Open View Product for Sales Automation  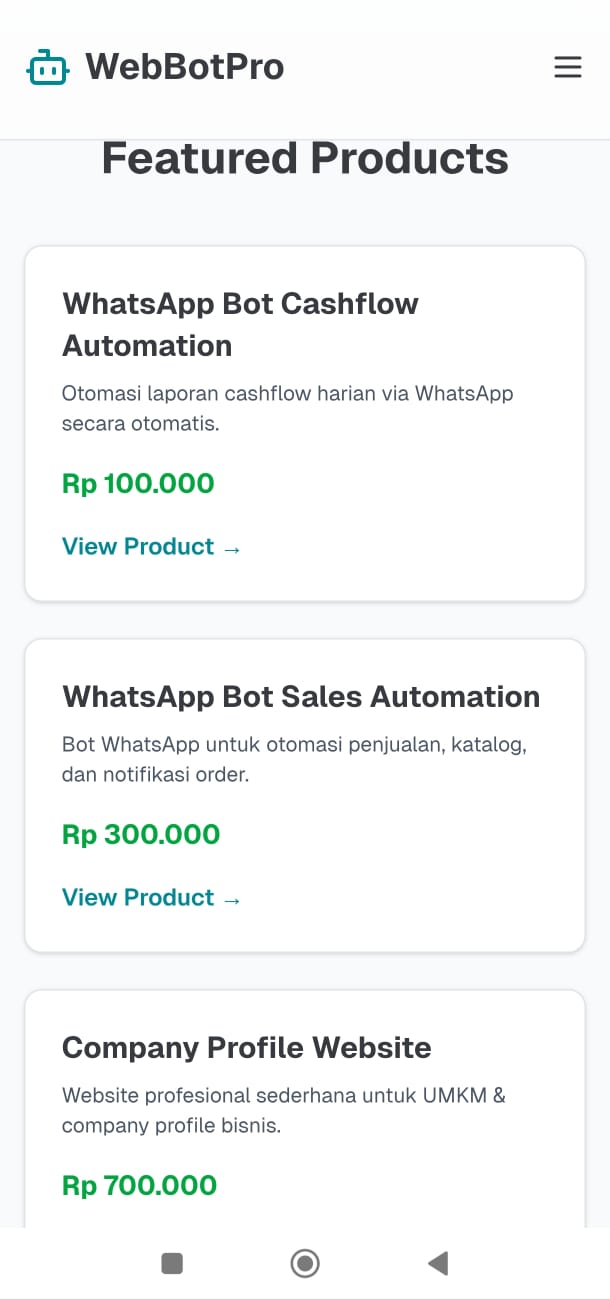[x=138, y=897]
